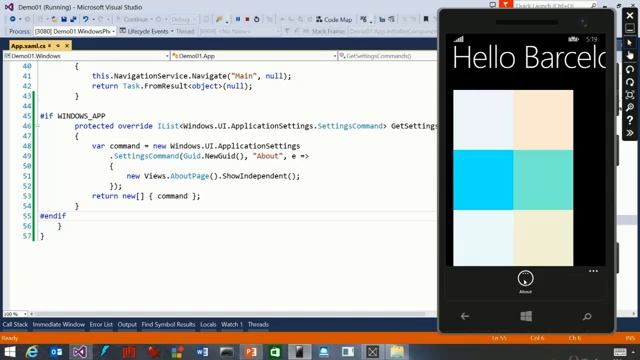640x360 pixels.
Task: Minimize the emulator with its toolbar button
Action: [x=630, y=29]
